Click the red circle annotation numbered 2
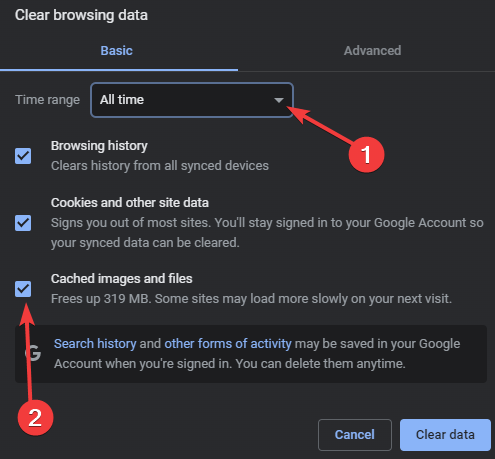 tap(35, 417)
